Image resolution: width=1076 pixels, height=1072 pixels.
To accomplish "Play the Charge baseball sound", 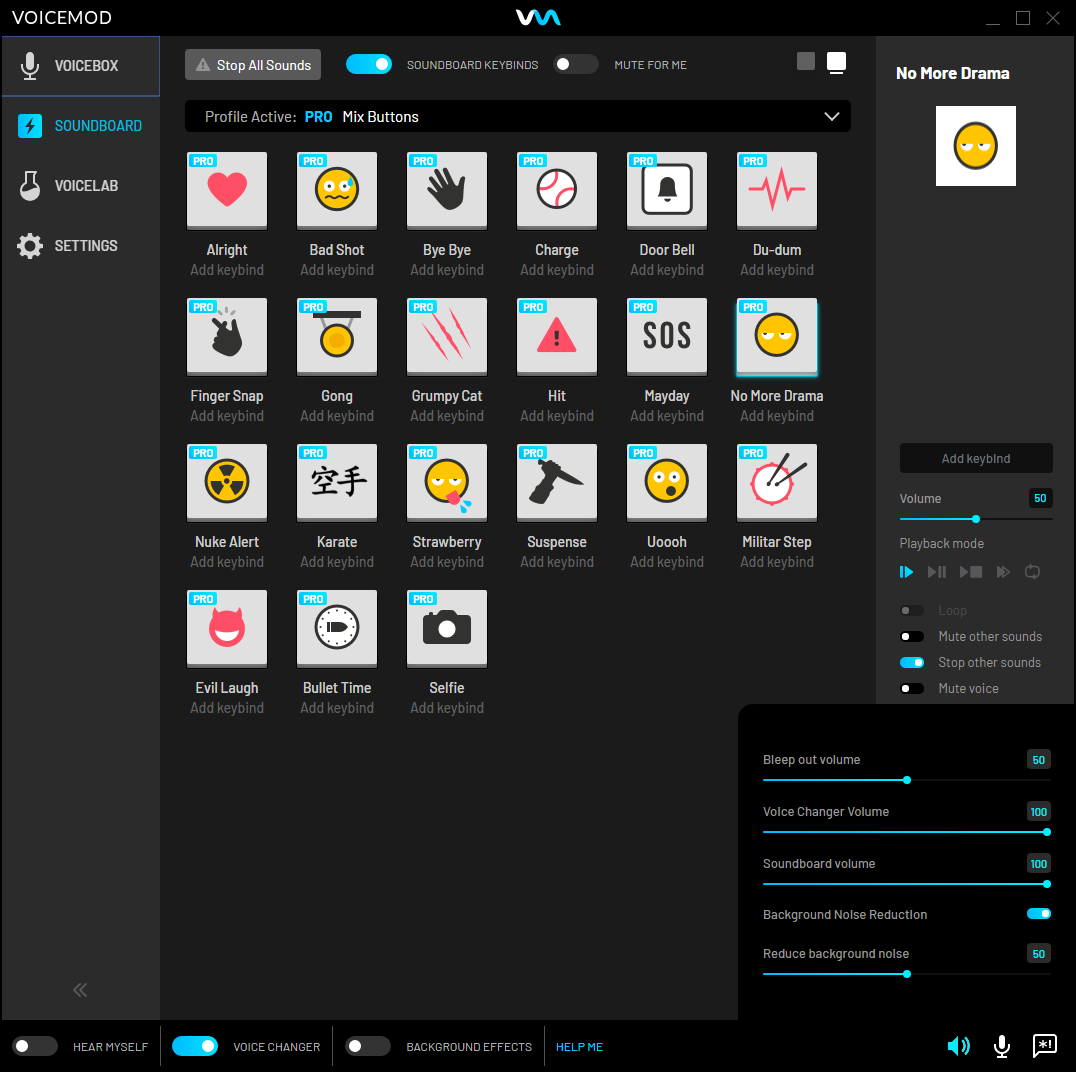I will tap(557, 190).
